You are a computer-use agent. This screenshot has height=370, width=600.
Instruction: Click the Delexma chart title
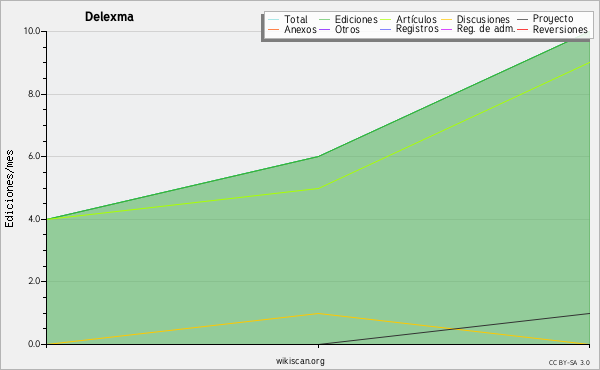point(109,17)
